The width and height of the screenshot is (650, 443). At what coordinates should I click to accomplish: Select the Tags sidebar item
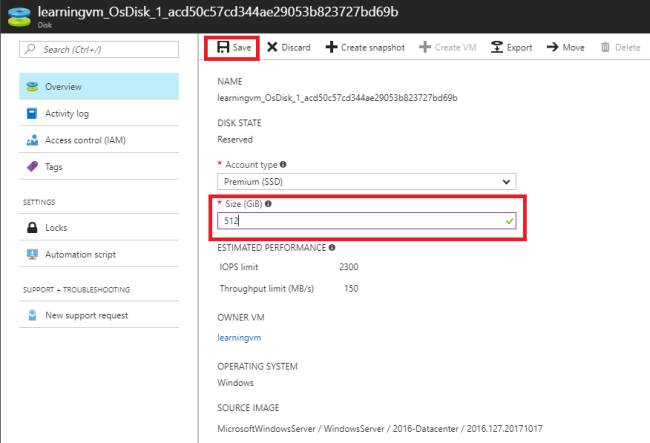point(54,166)
